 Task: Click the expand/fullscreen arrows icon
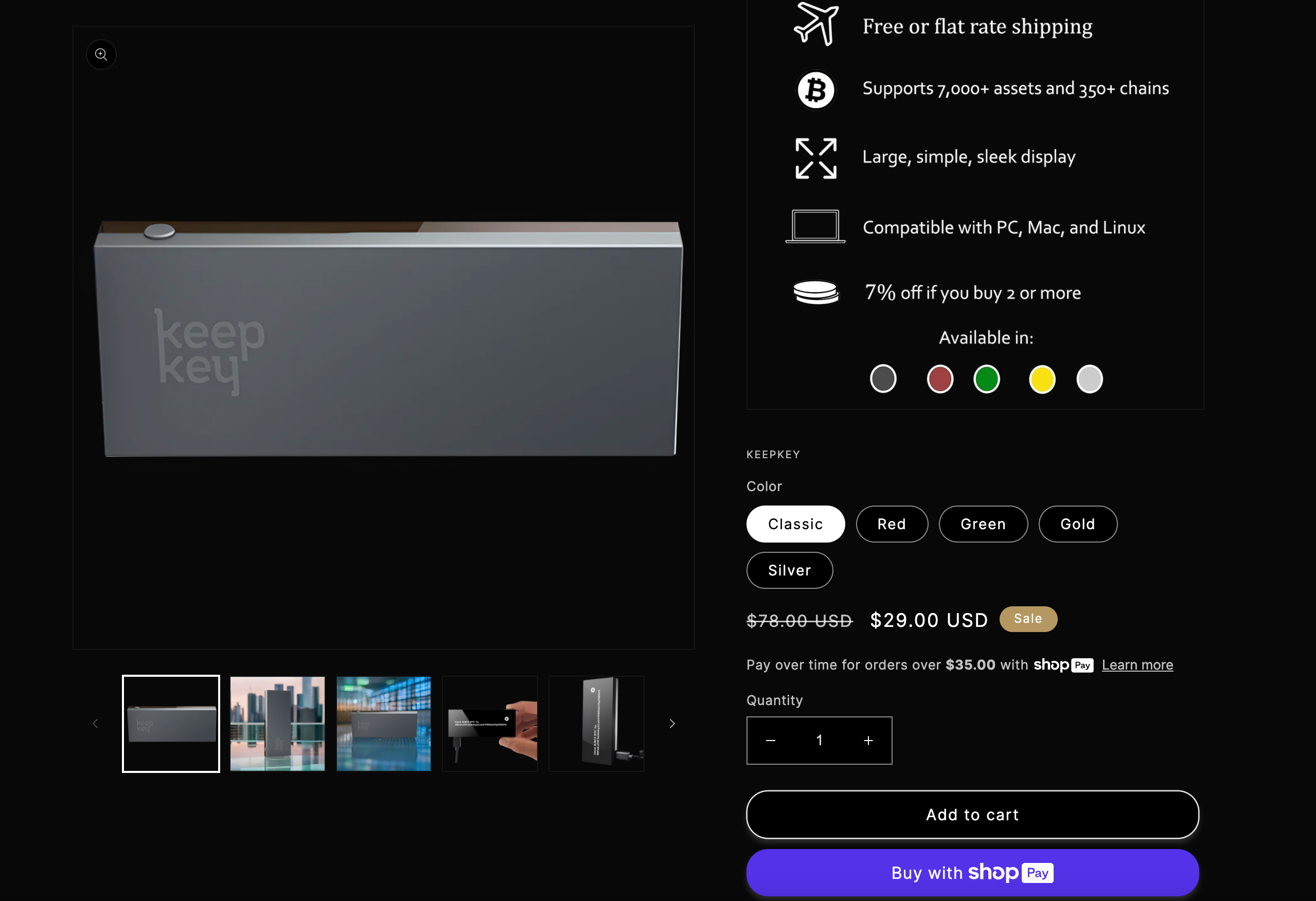(815, 158)
